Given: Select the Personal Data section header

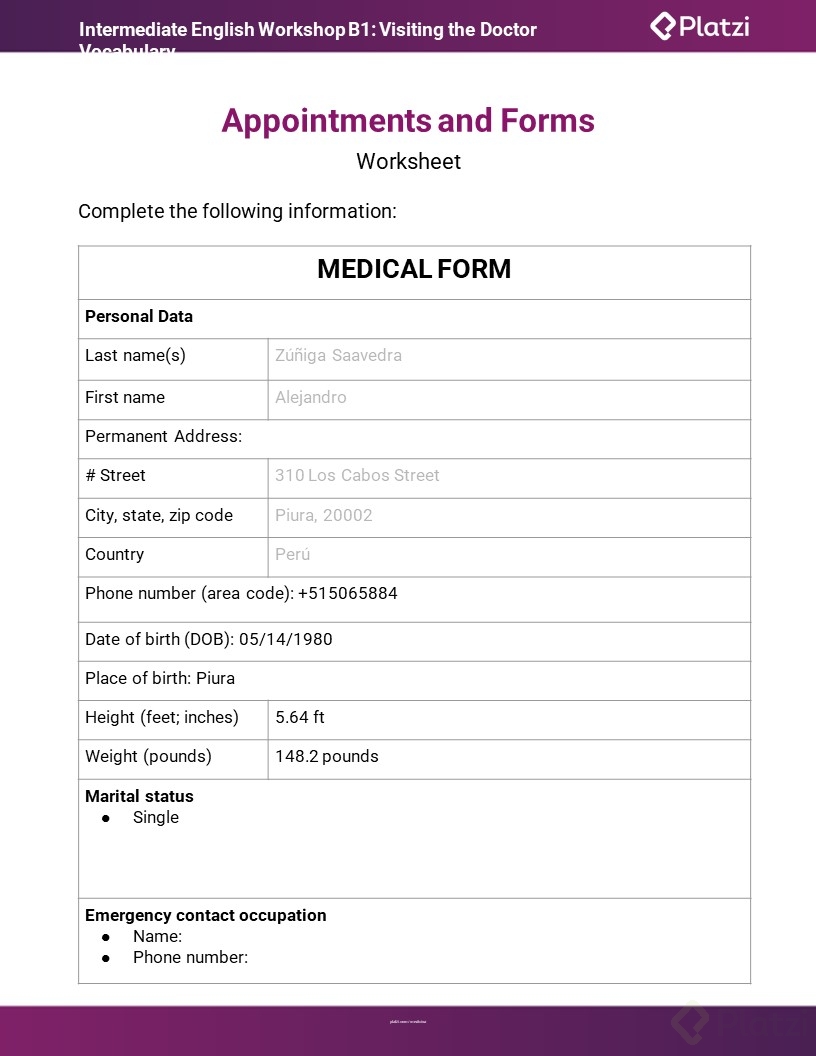Looking at the screenshot, I should click(x=139, y=317).
